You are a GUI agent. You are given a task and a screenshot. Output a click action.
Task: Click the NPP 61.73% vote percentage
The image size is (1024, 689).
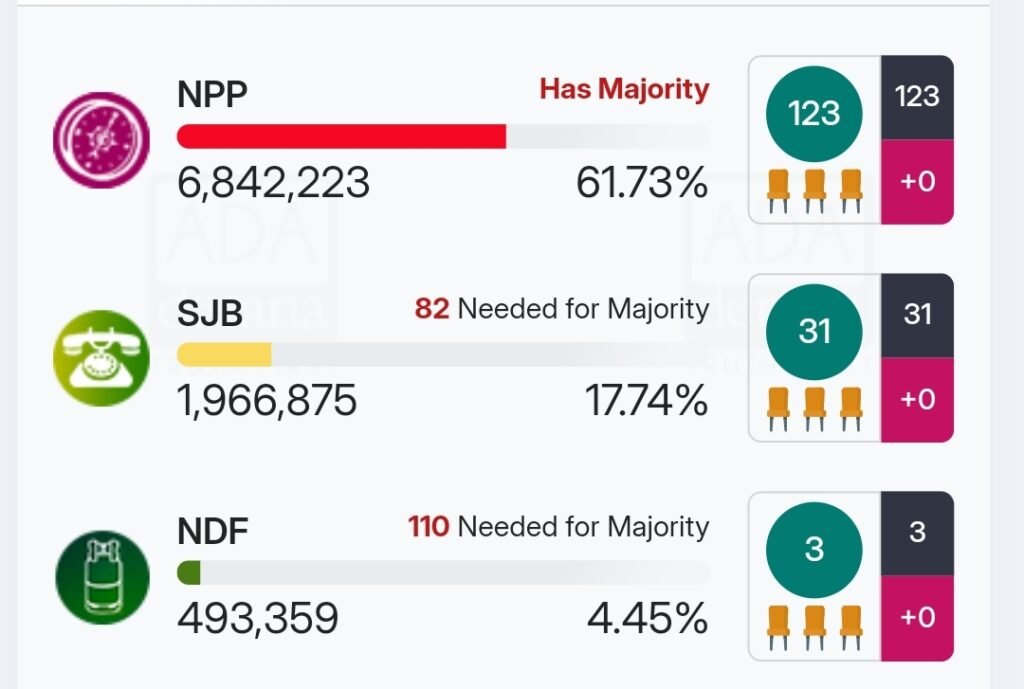tap(641, 183)
